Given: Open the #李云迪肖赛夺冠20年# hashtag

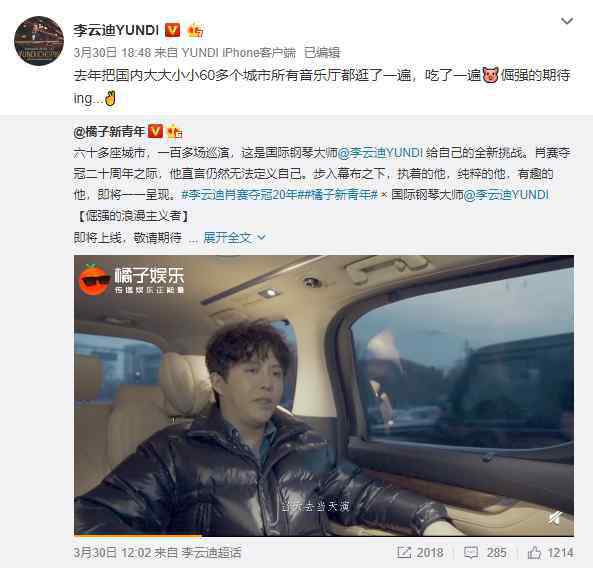Looking at the screenshot, I should click(241, 195).
